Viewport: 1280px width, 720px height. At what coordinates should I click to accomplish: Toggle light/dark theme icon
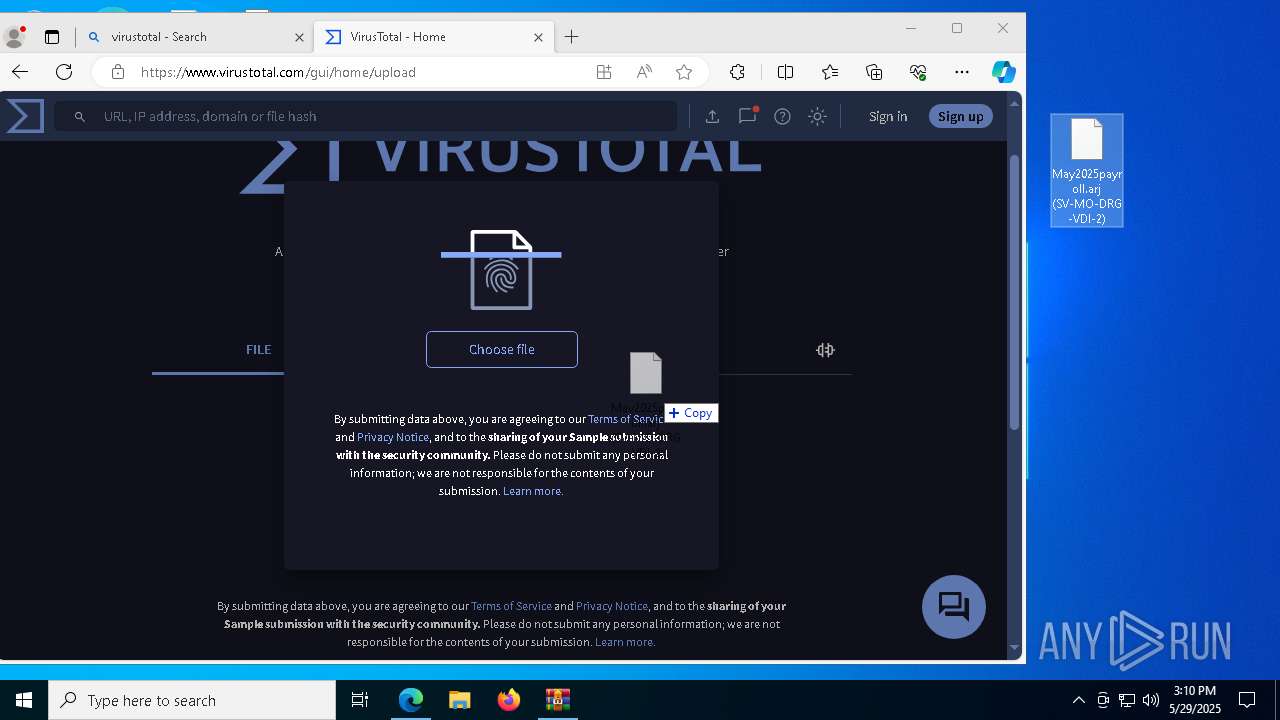click(x=818, y=116)
